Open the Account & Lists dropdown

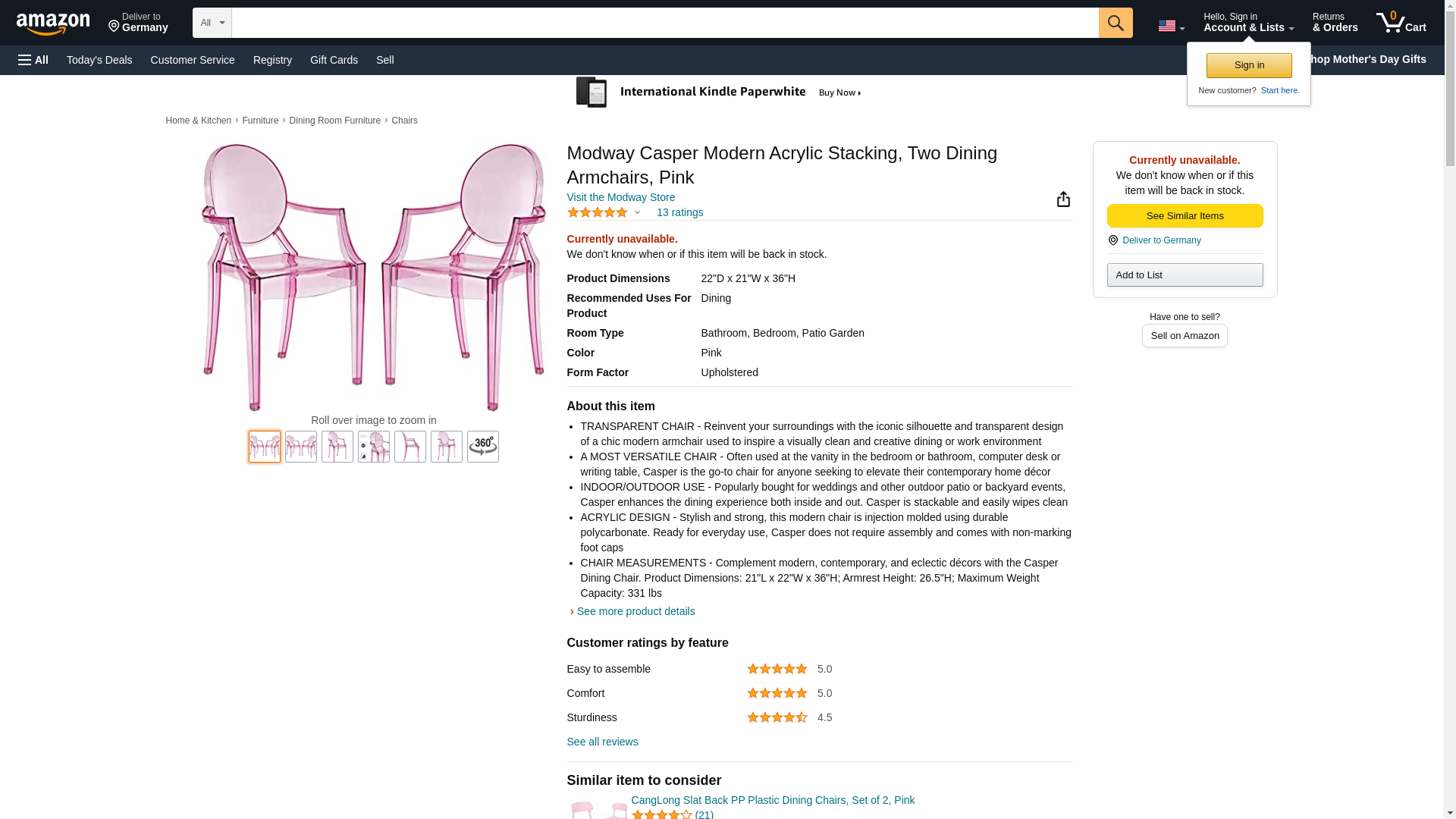pyautogui.click(x=1248, y=23)
